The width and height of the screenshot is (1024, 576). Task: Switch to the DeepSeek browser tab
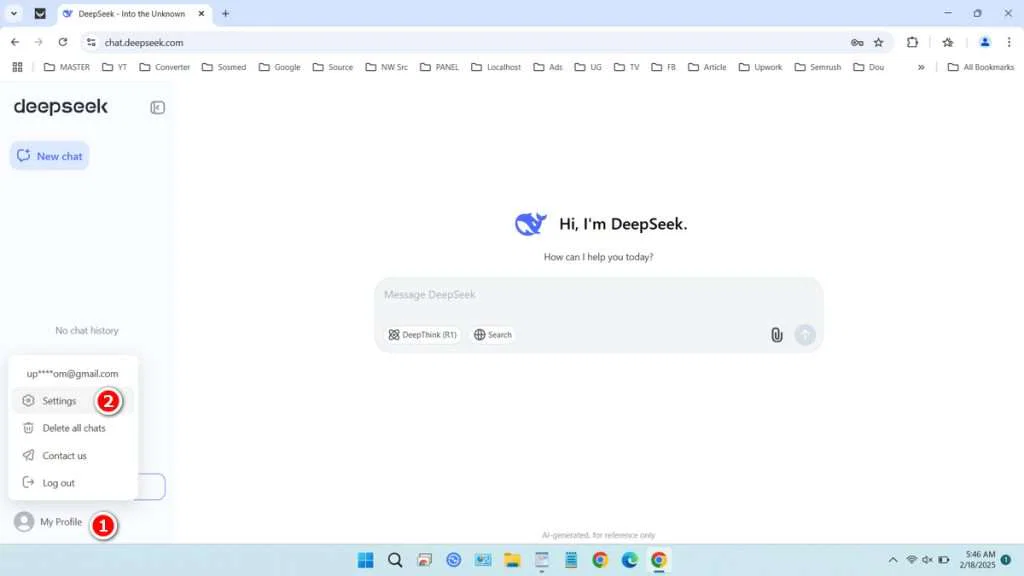pos(130,14)
